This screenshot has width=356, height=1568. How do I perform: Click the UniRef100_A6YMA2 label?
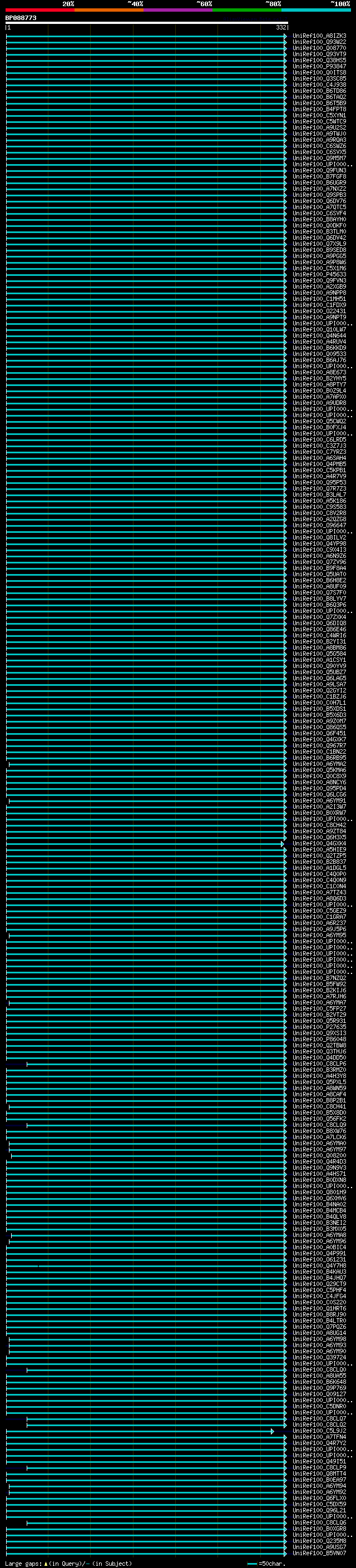tap(319, 764)
